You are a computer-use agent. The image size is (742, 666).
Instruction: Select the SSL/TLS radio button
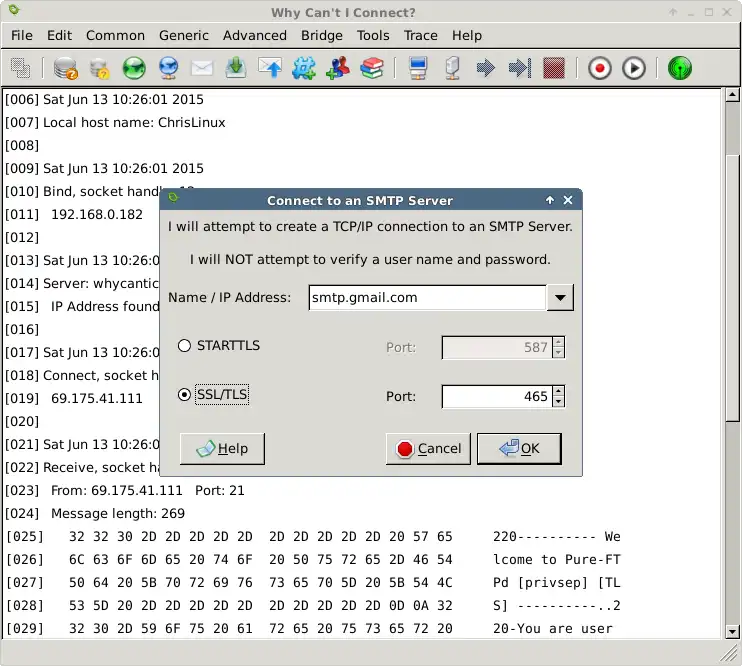(184, 394)
